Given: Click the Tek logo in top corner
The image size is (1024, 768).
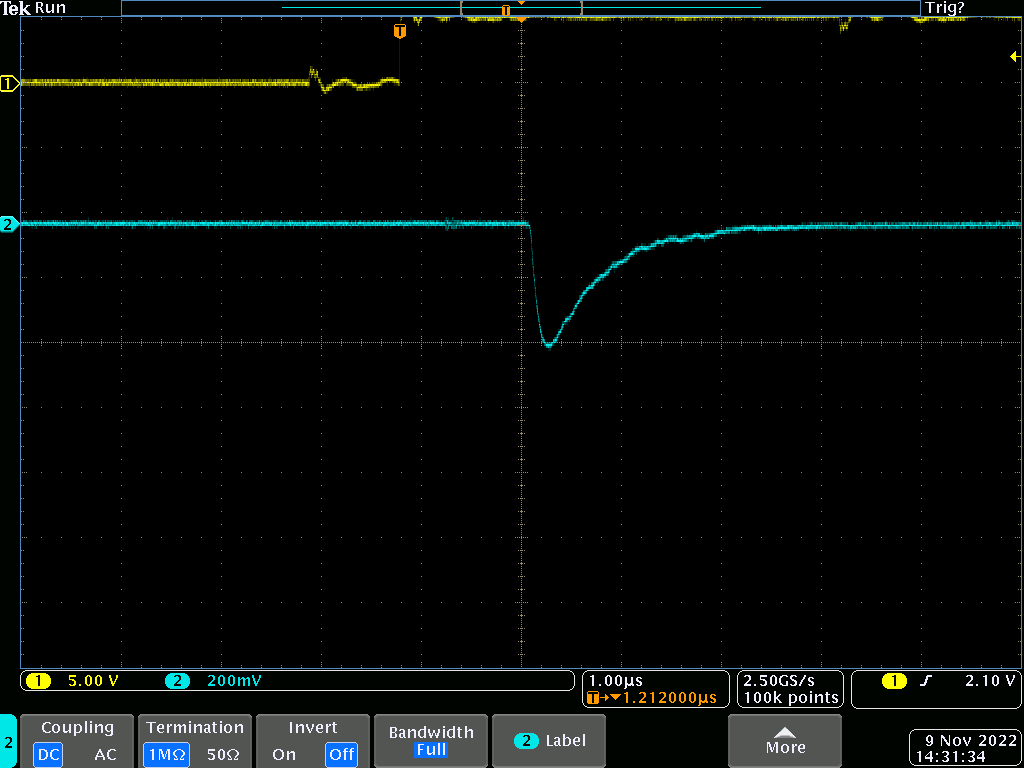Looking at the screenshot, I should (16, 8).
